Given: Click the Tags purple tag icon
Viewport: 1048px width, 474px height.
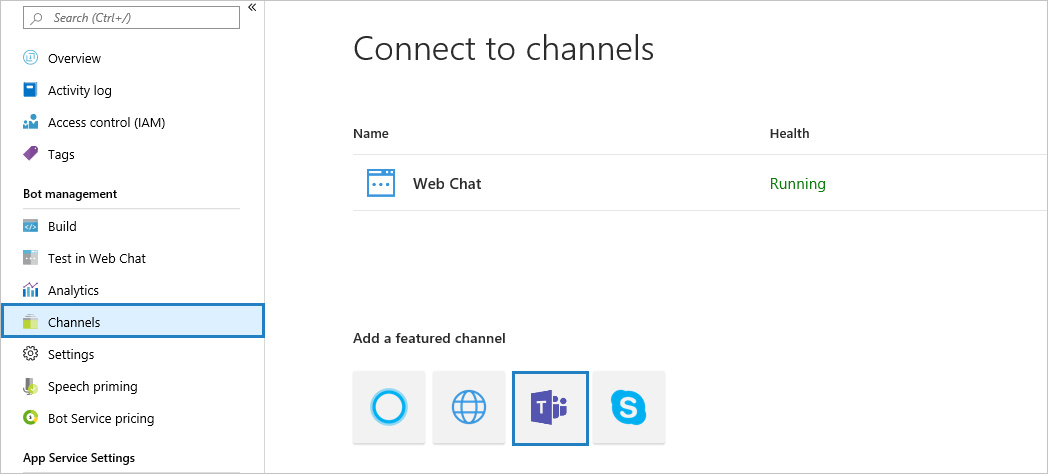Looking at the screenshot, I should click(x=30, y=154).
